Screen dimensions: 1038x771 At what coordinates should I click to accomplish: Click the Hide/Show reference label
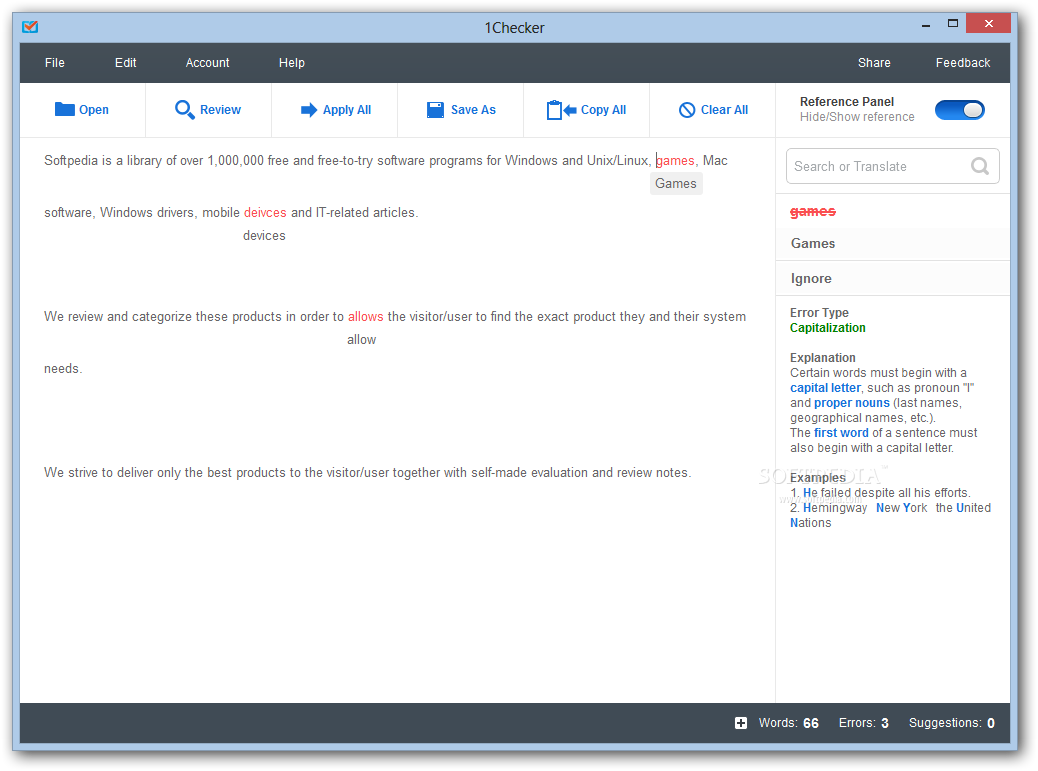pos(857,117)
